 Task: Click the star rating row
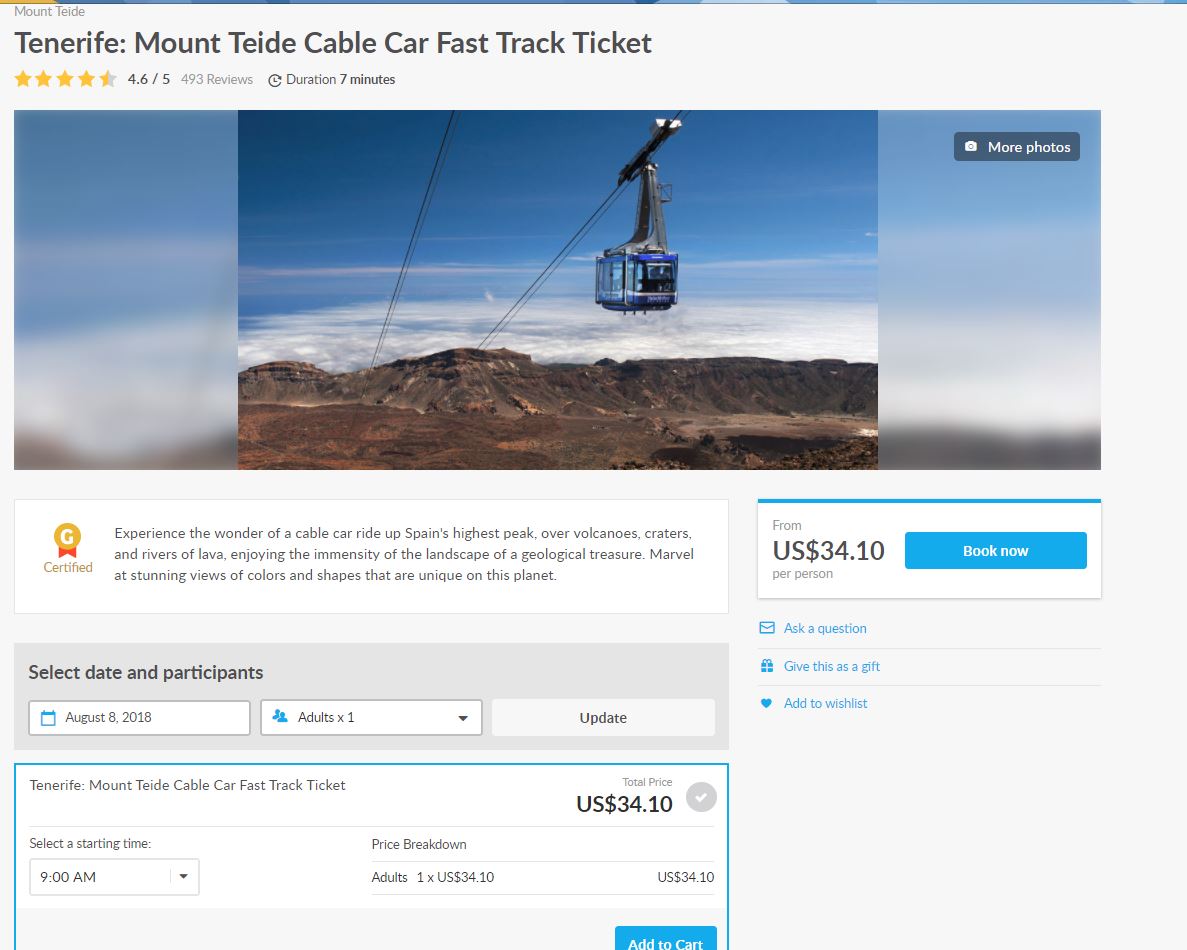65,79
